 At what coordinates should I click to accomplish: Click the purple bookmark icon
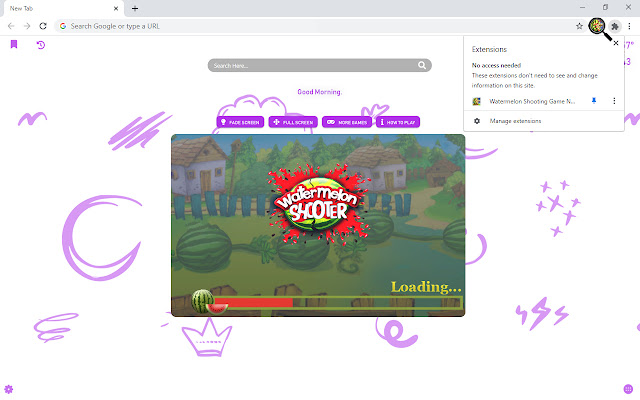click(14, 44)
